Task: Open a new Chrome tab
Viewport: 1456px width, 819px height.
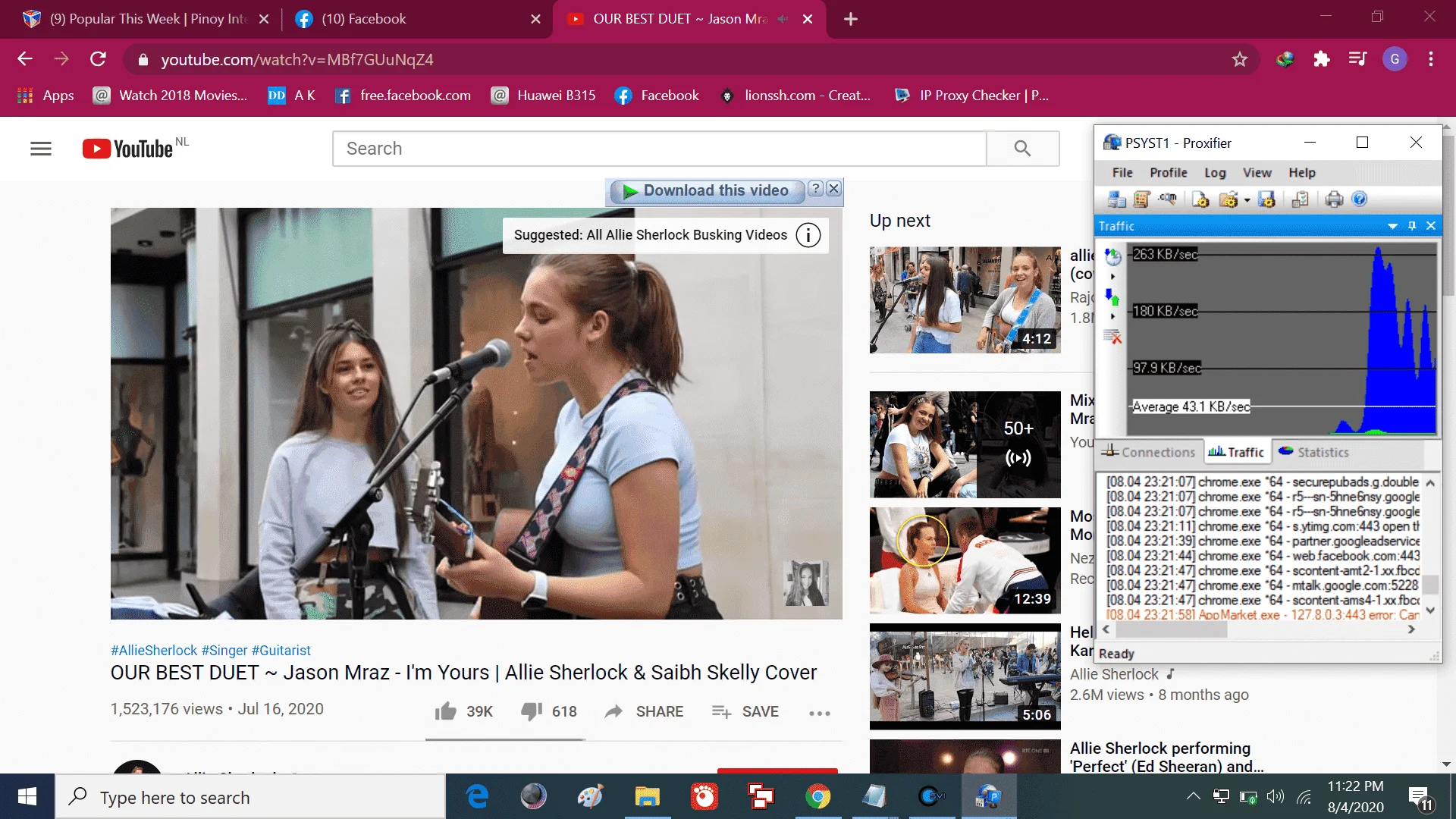Action: [850, 19]
